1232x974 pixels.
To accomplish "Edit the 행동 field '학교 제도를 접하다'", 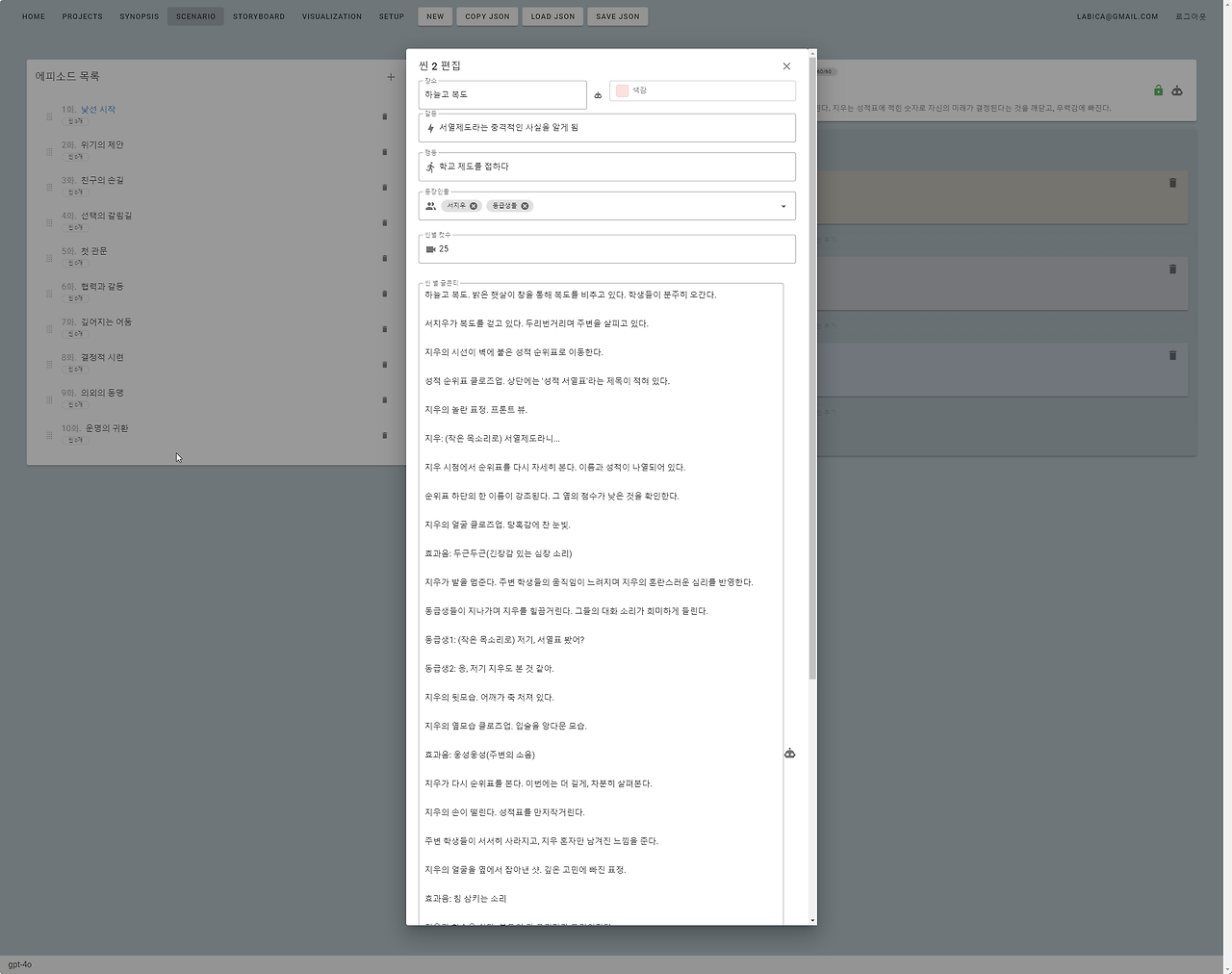I will point(607,167).
